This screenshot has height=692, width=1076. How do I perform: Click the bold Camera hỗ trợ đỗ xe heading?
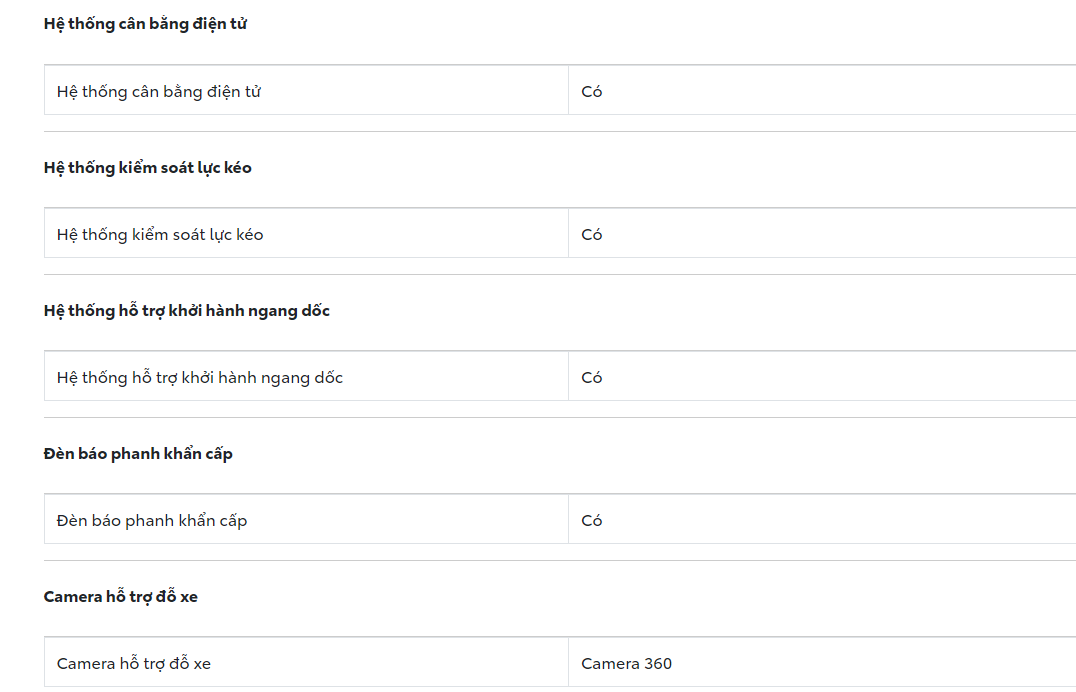[x=121, y=597]
